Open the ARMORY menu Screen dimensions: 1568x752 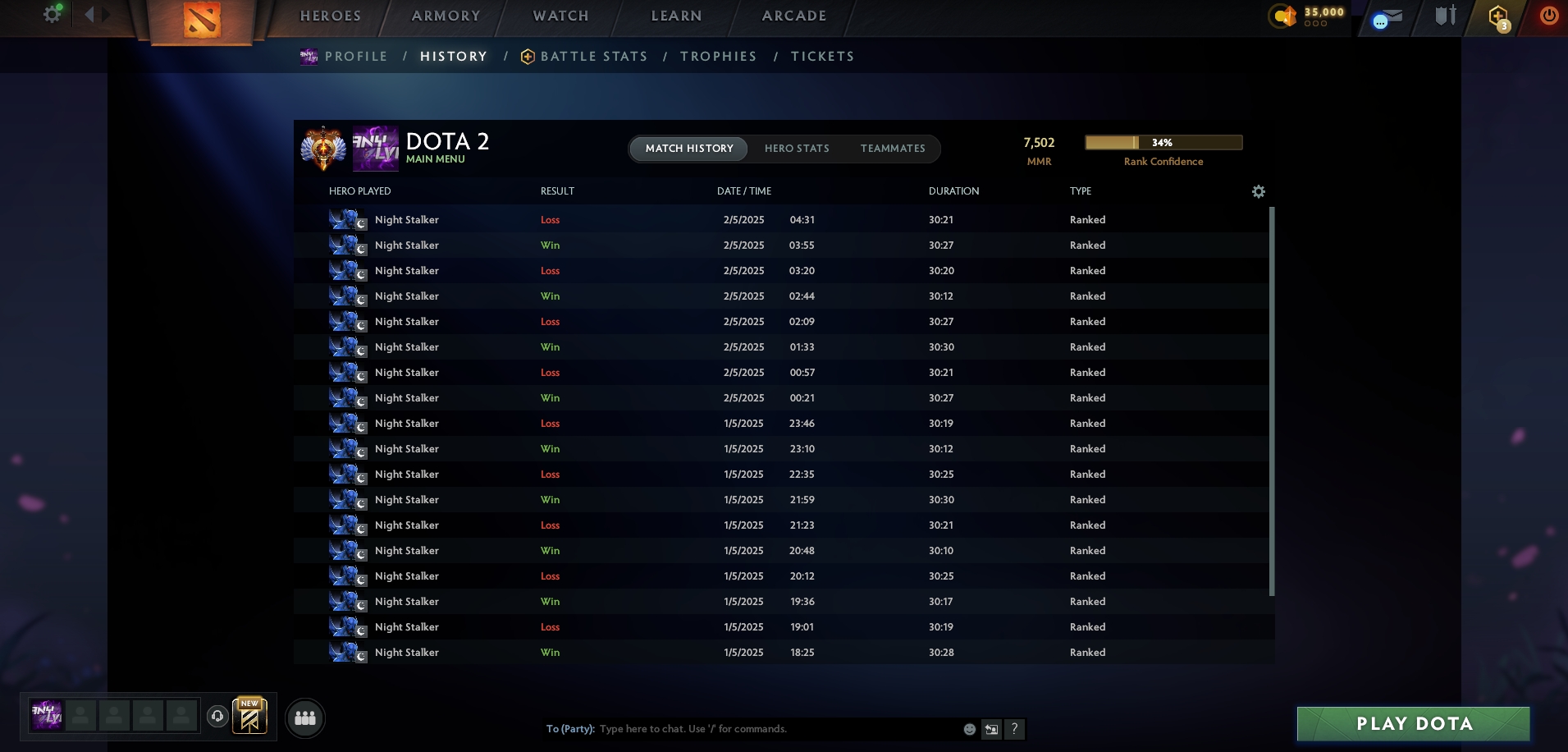tap(446, 16)
